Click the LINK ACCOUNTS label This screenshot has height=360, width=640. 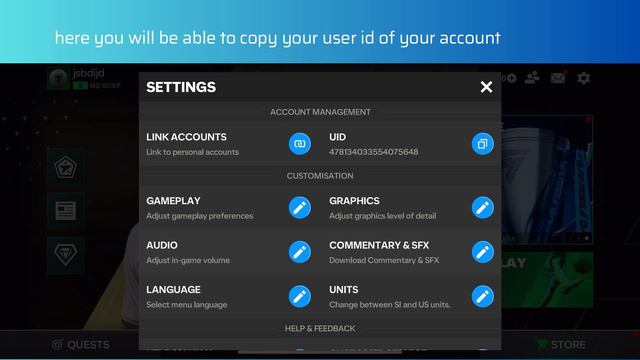click(186, 137)
